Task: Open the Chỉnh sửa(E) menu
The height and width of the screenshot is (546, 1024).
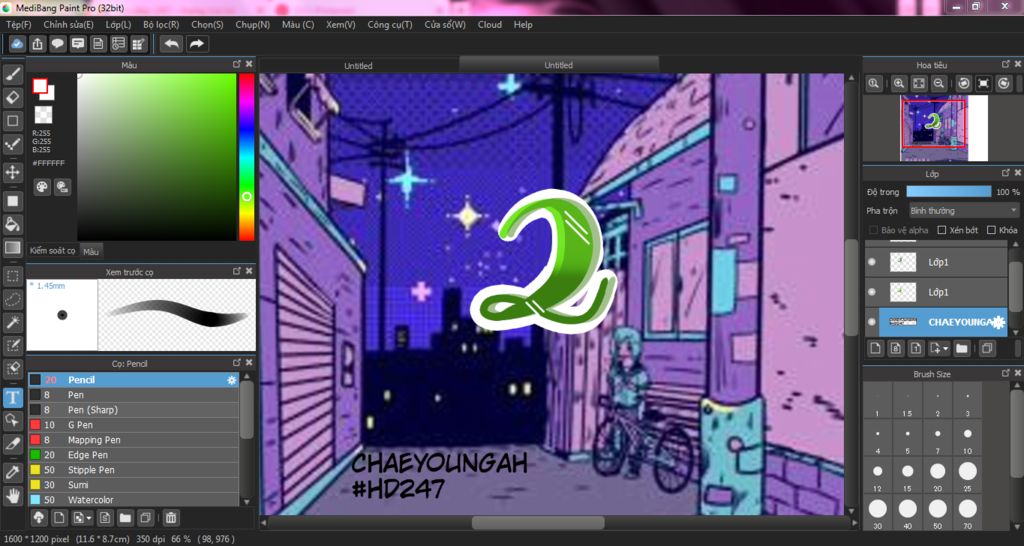Action: pos(69,25)
